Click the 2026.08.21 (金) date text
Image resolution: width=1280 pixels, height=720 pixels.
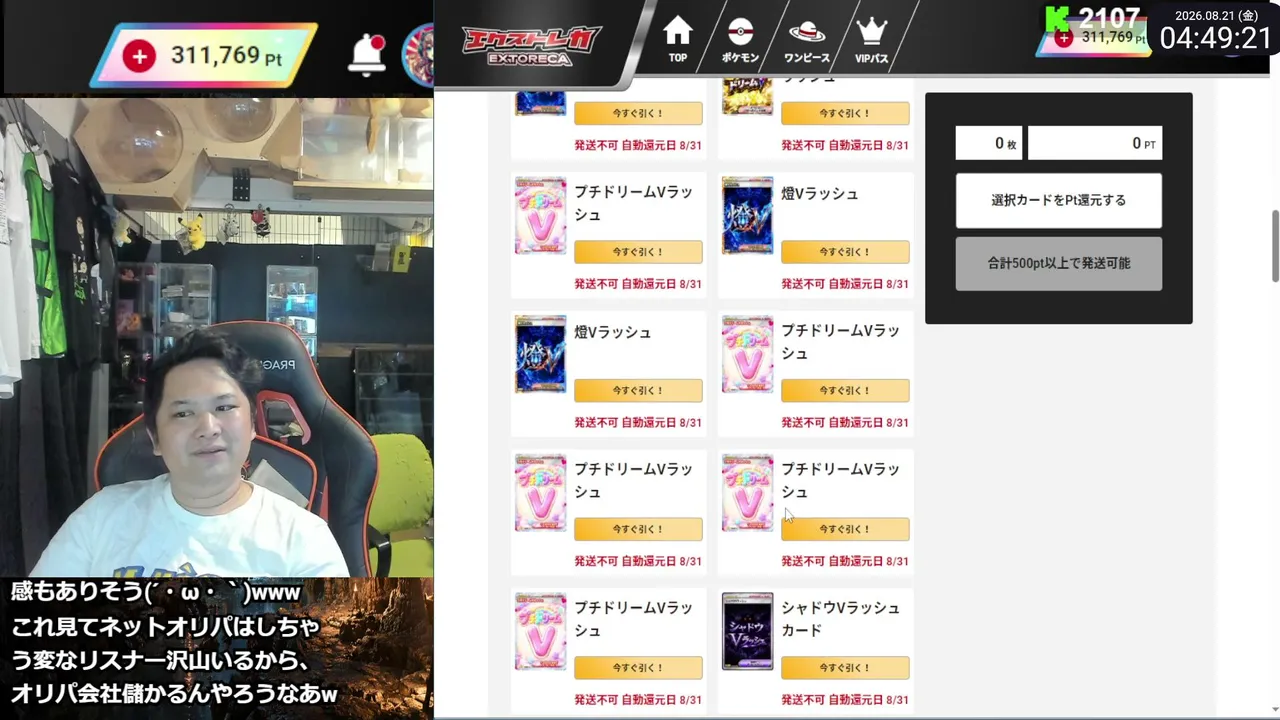[1215, 15]
